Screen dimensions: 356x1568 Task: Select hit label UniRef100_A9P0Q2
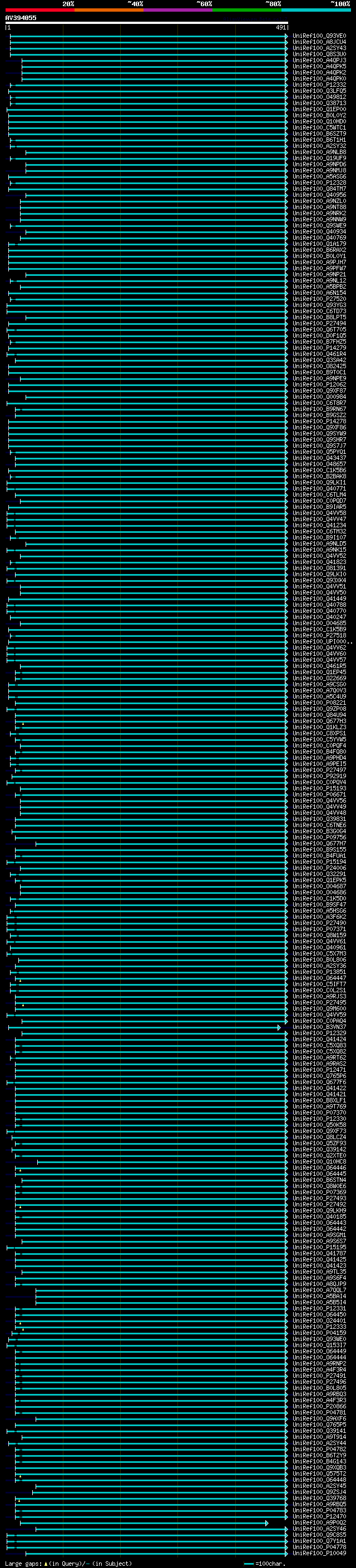point(319,1522)
